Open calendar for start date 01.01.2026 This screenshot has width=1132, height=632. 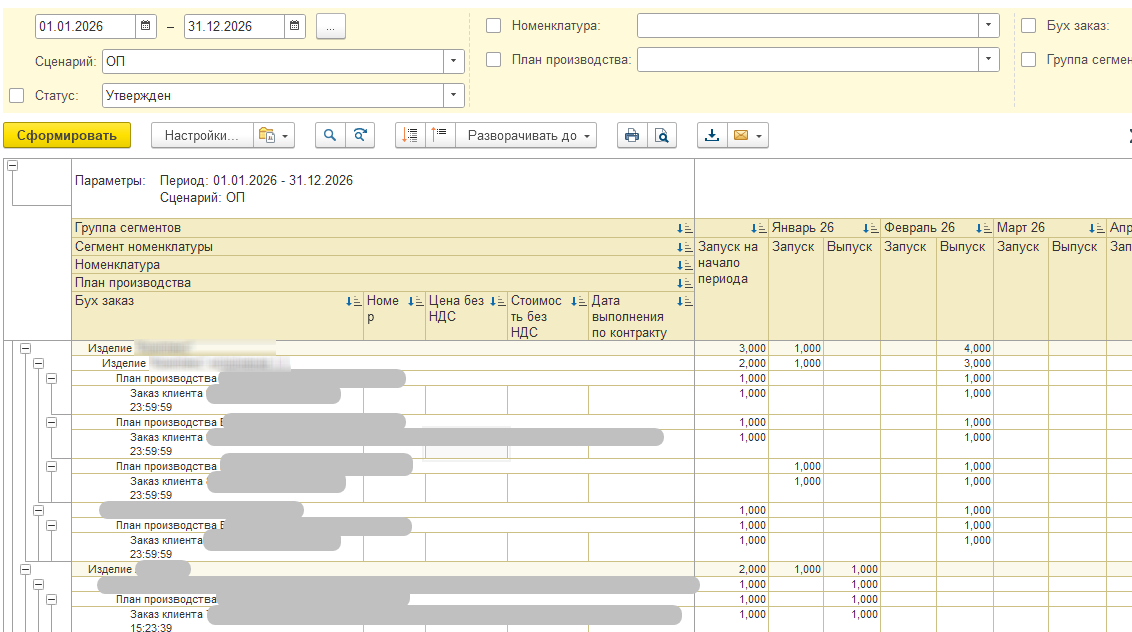click(x=146, y=26)
